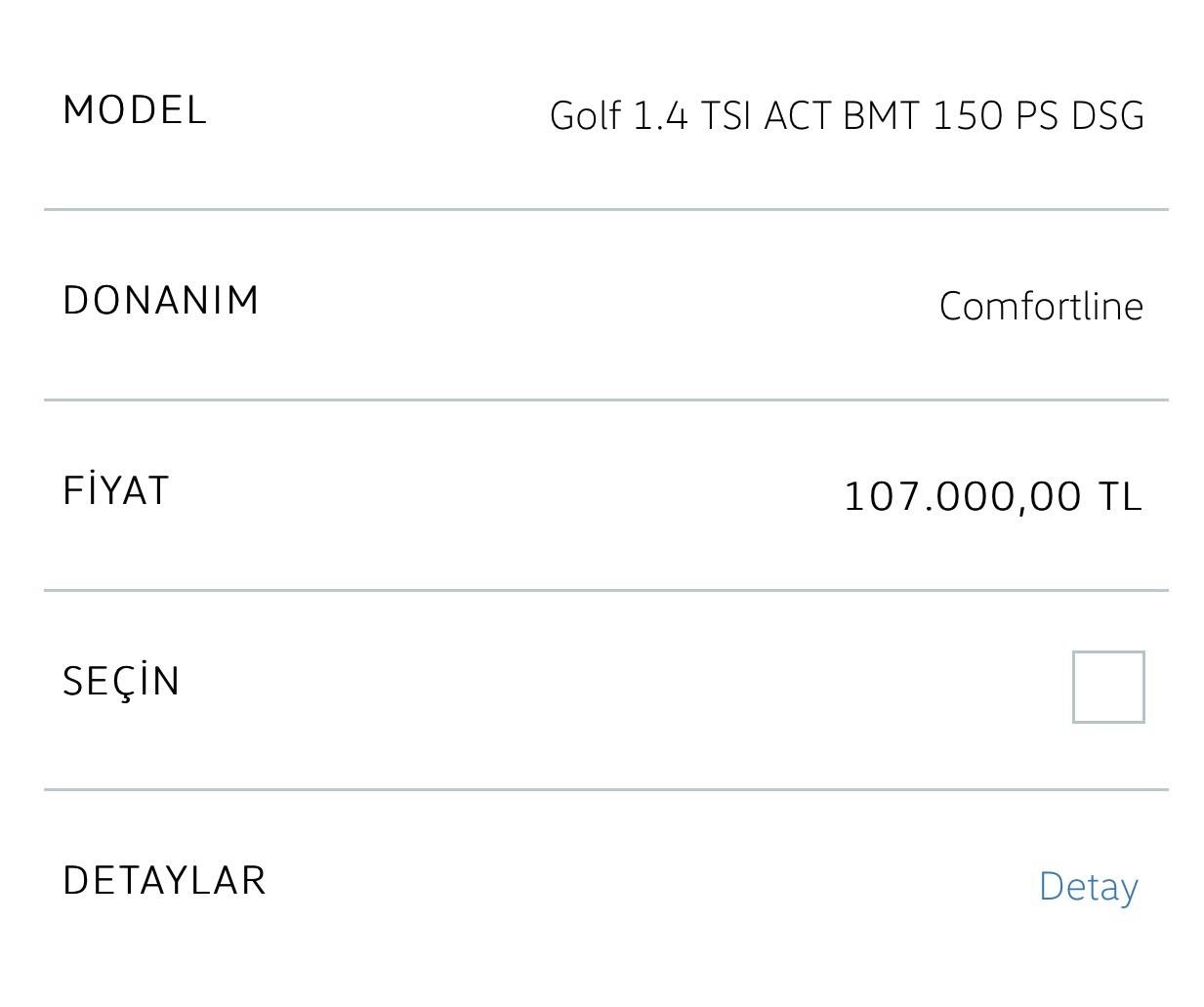Click the divider line below FİYAT row
Screen dimensions: 1204x1007
[606, 590]
